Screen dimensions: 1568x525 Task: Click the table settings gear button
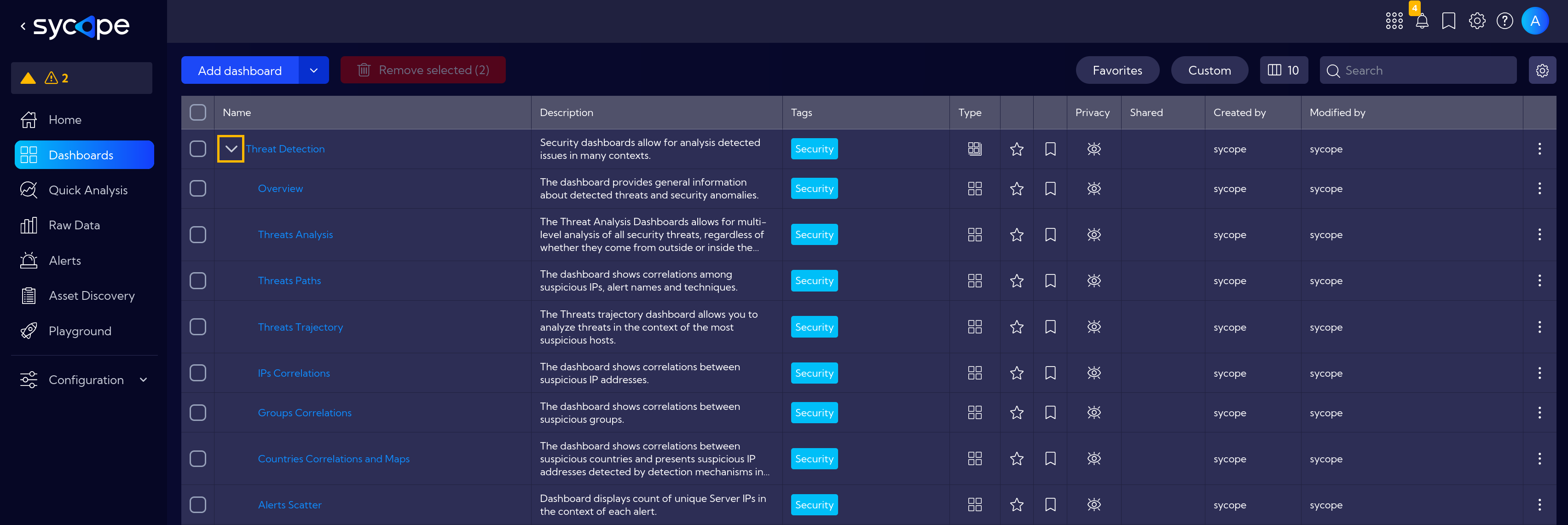[1542, 70]
